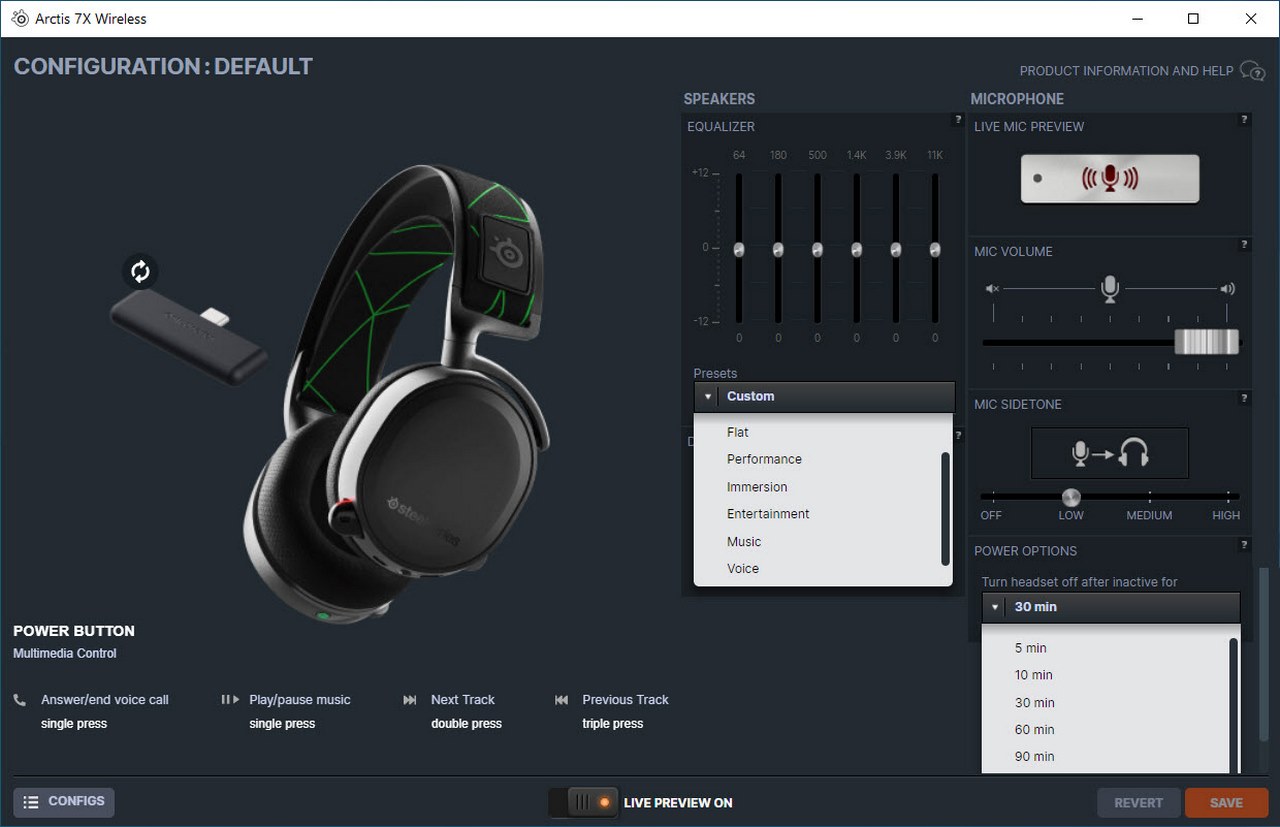Click the mic-to-headphones sidetone icon
Image resolution: width=1280 pixels, height=827 pixels.
[1110, 453]
